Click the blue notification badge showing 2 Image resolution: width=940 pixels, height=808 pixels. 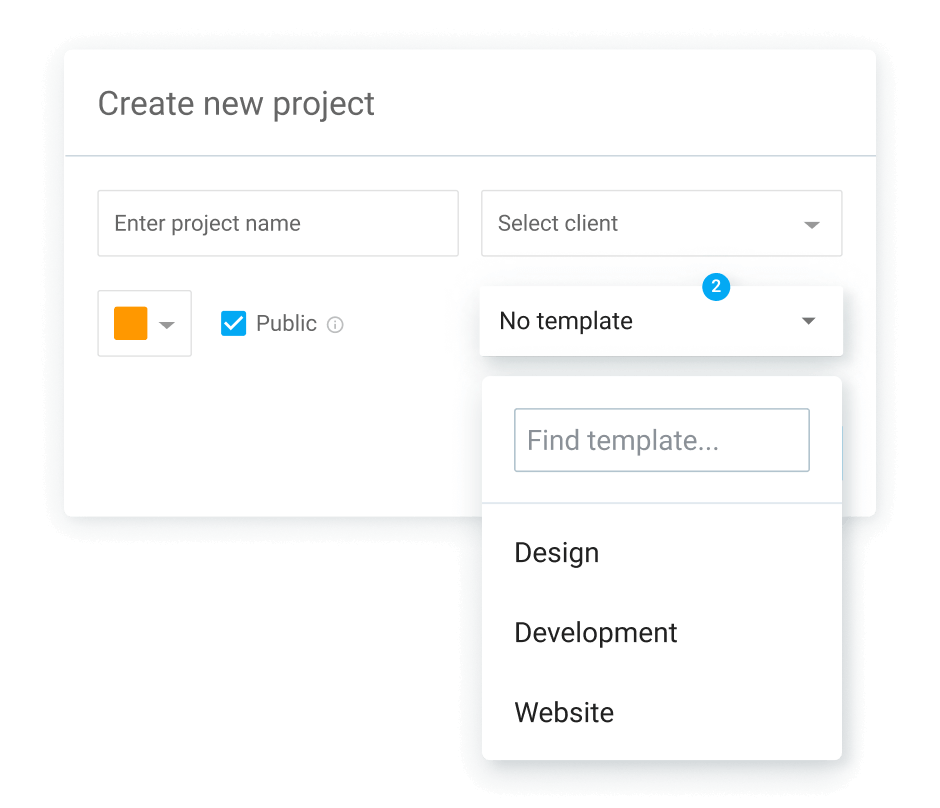pos(716,287)
